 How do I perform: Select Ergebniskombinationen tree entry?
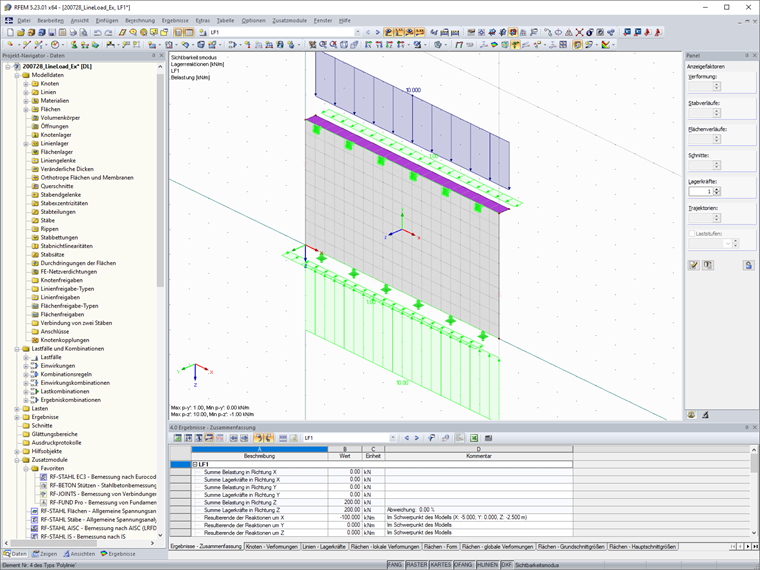(x=70, y=400)
